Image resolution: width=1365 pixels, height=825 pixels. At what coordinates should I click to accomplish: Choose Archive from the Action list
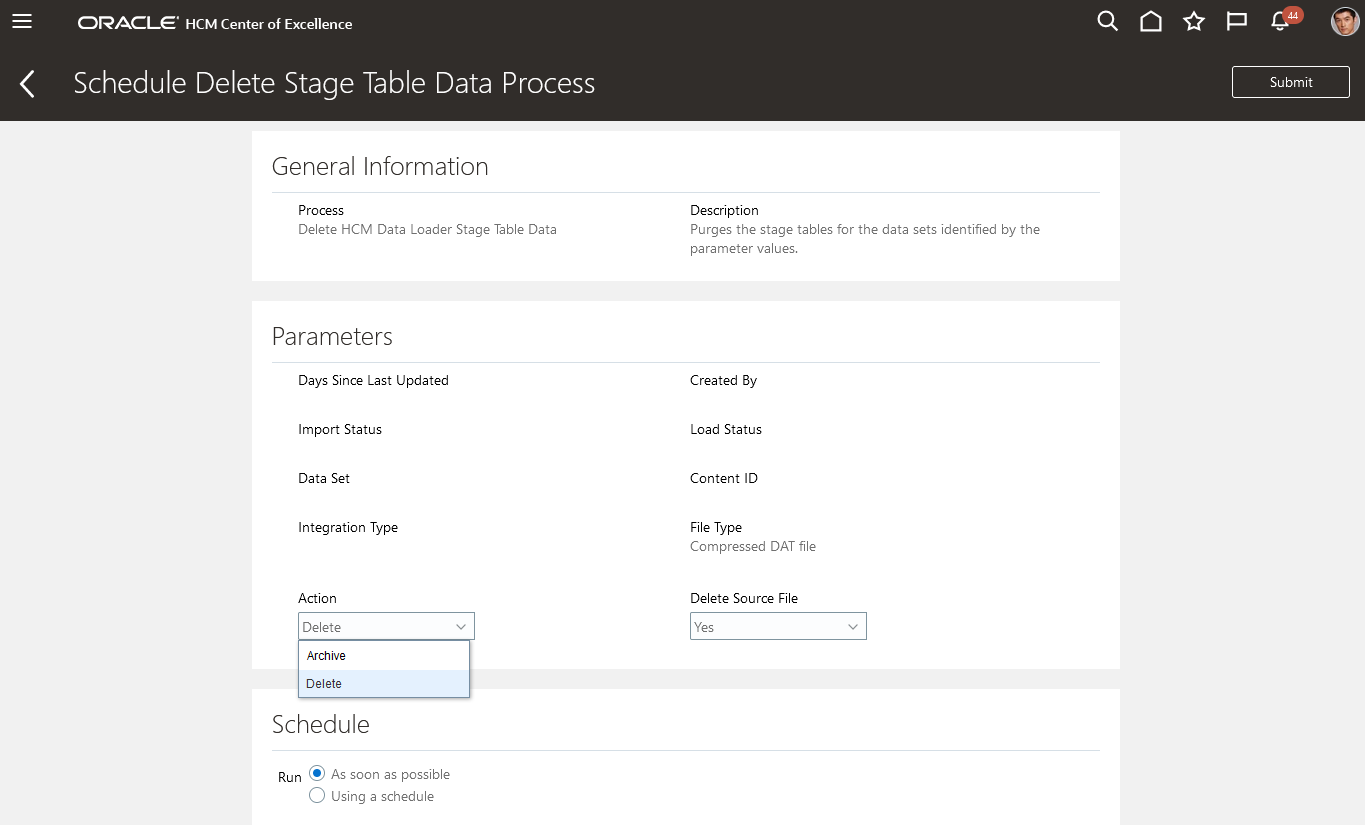click(x=326, y=656)
